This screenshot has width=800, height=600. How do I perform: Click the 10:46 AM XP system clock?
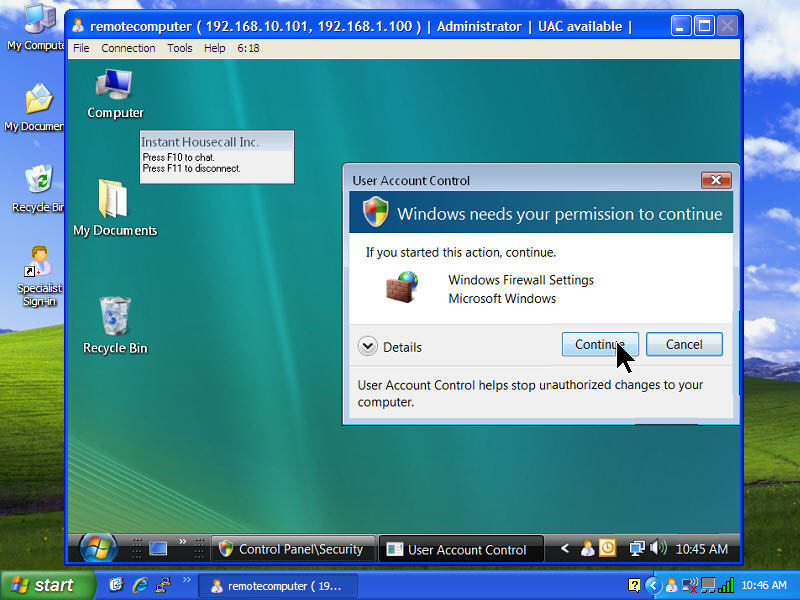764,585
